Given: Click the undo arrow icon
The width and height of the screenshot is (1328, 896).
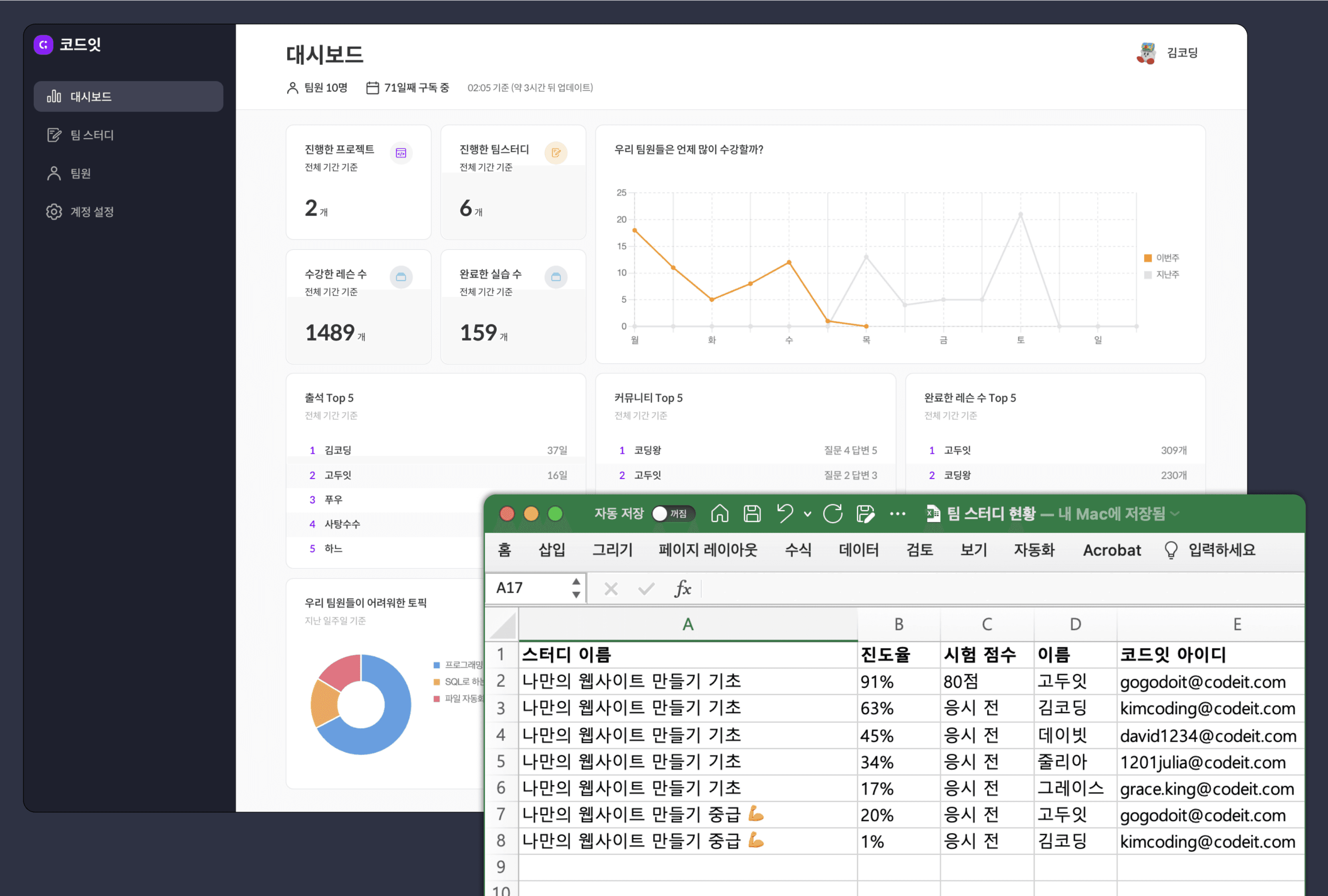Looking at the screenshot, I should 785,513.
